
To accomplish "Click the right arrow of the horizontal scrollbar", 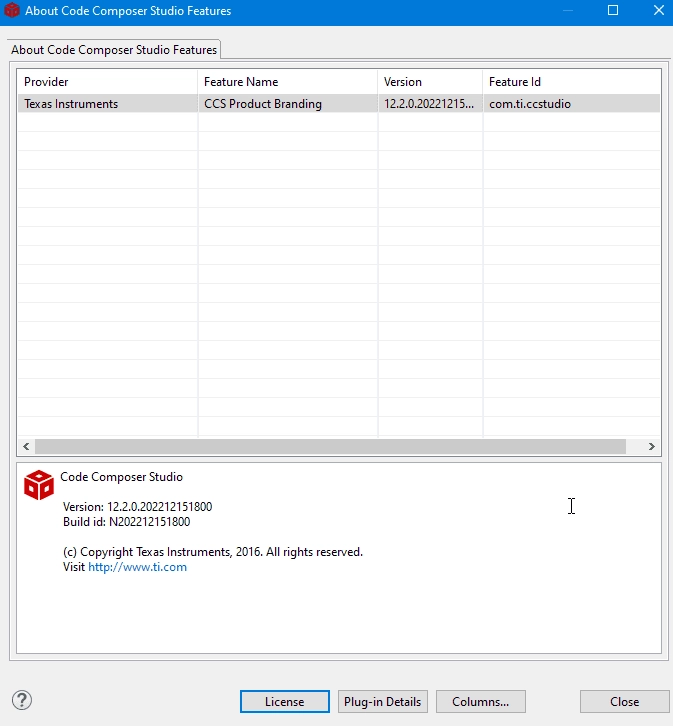I will [x=652, y=446].
